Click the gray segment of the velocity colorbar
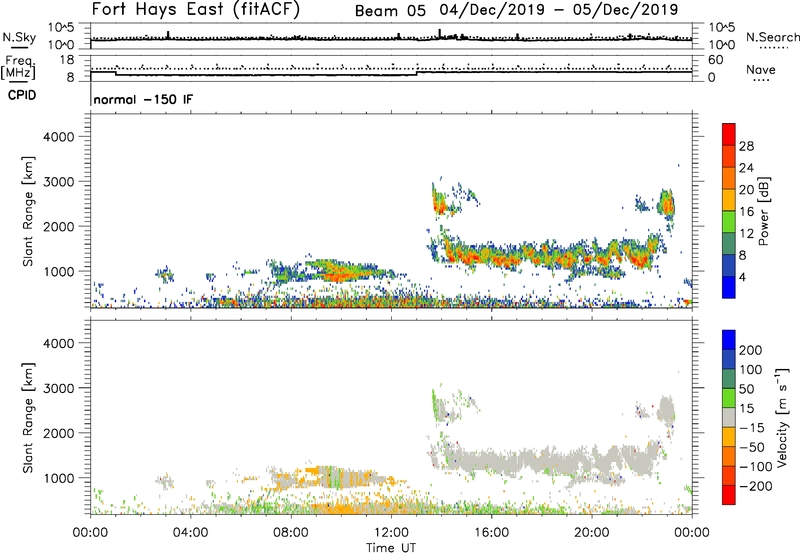This screenshot has height=554, width=800. point(729,417)
